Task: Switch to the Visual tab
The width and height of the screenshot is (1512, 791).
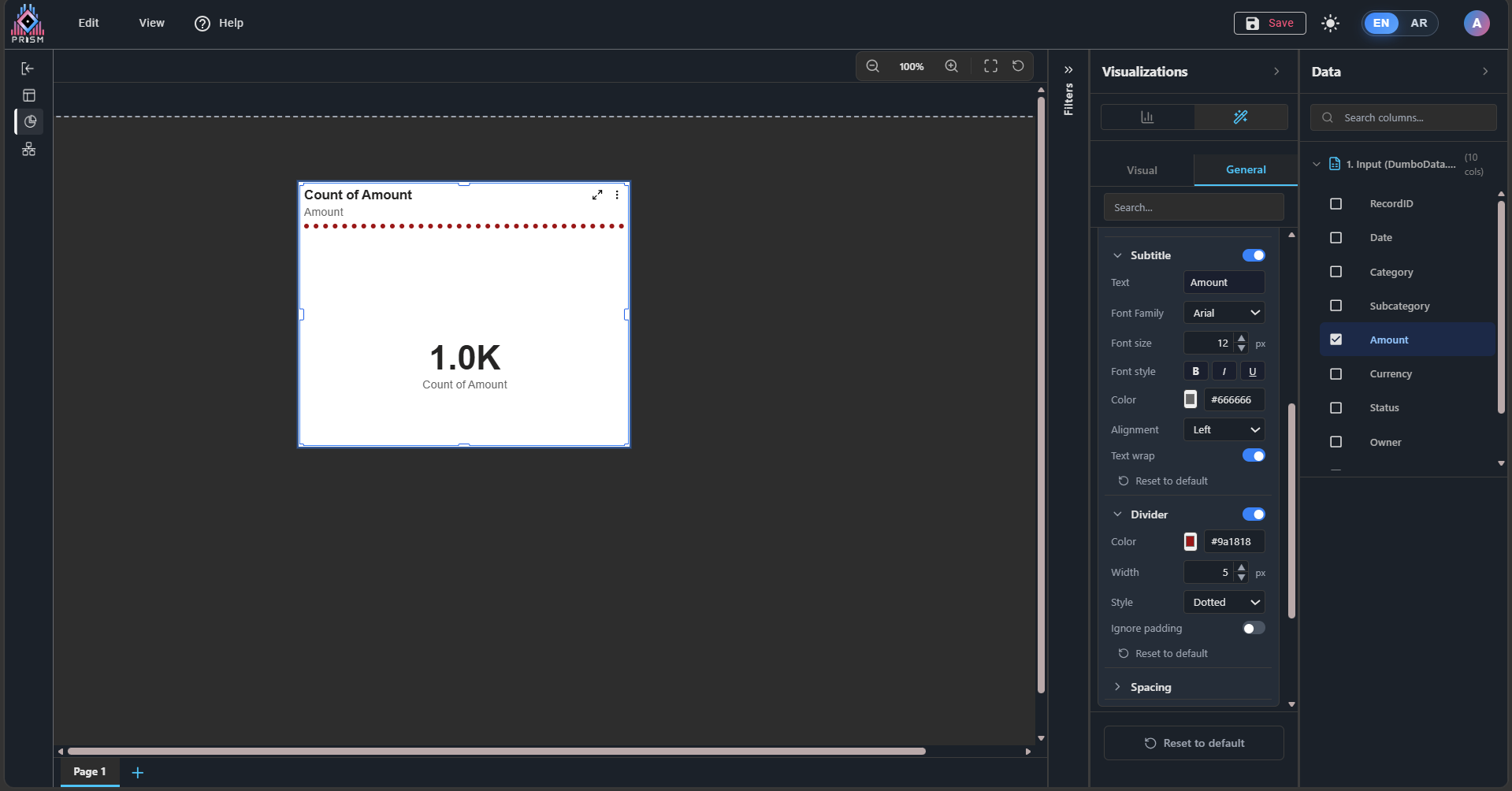Action: [1142, 170]
